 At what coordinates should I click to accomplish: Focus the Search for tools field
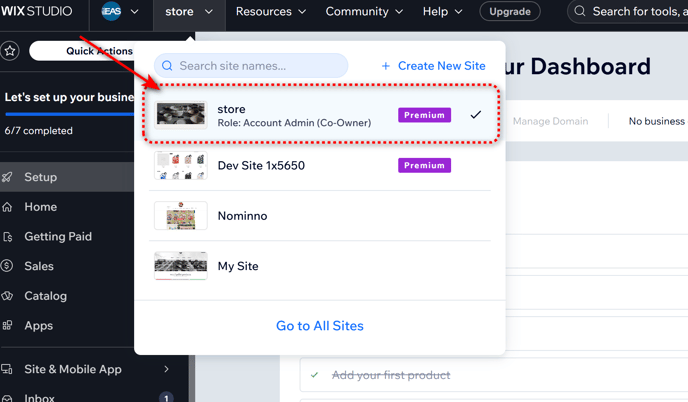[627, 11]
